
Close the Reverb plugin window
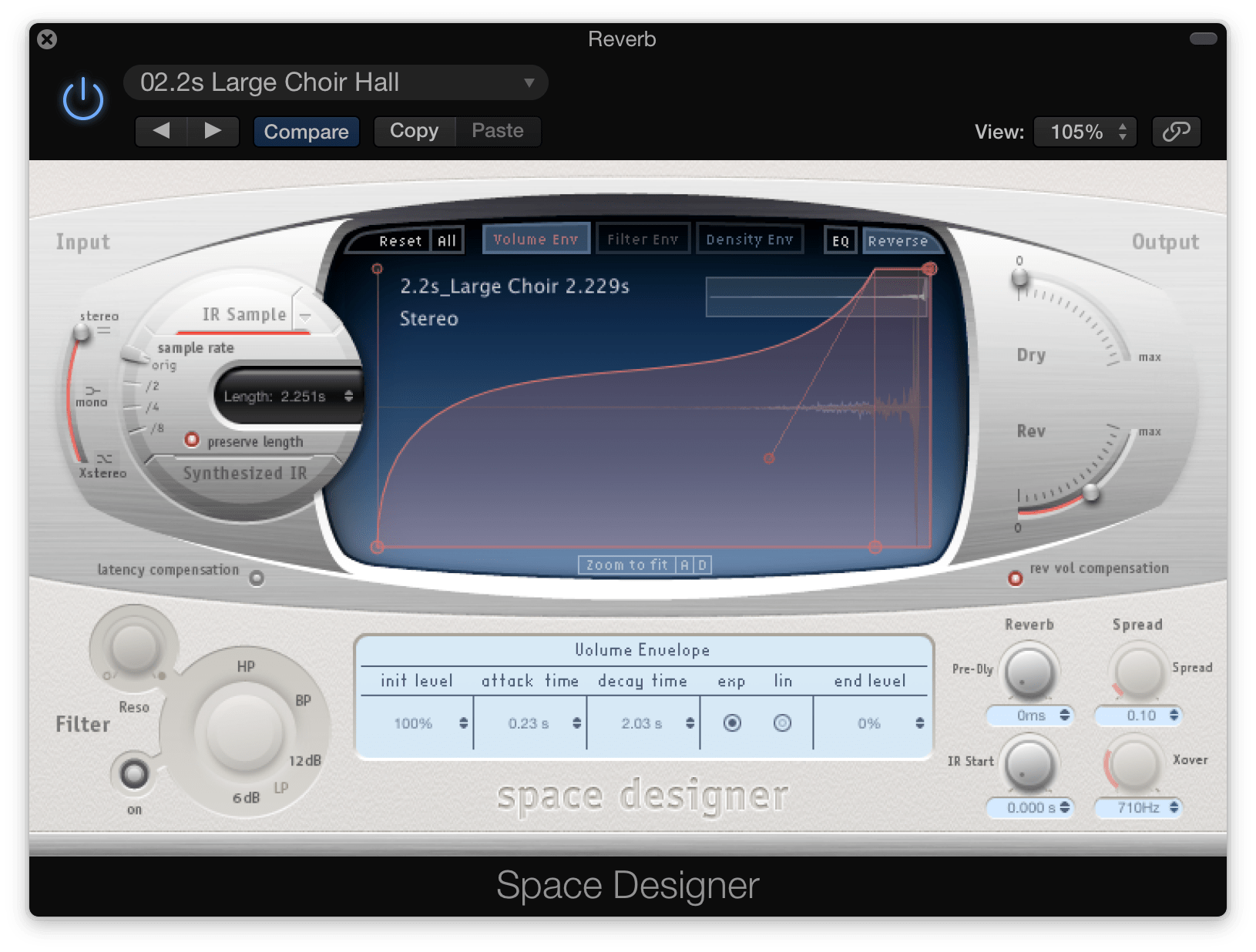click(x=47, y=39)
